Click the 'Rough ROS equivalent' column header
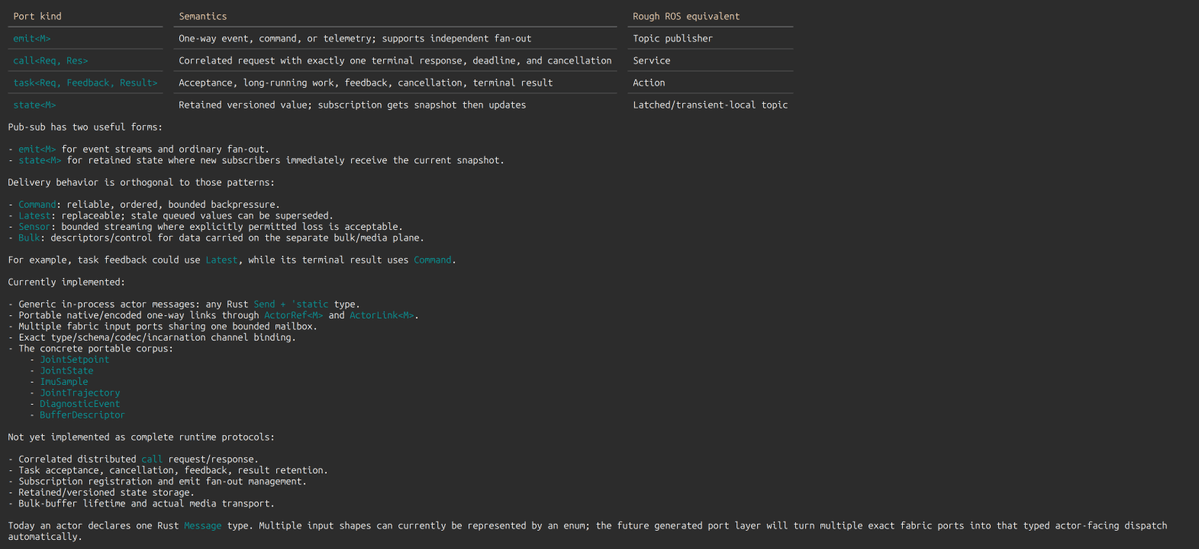1199x549 pixels. (686, 16)
